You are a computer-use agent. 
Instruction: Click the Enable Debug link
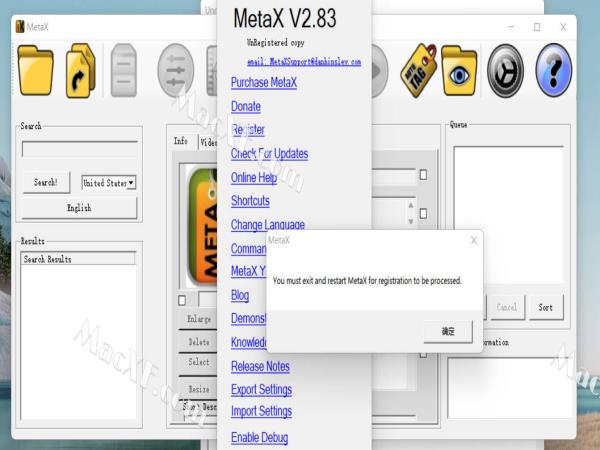click(x=259, y=437)
